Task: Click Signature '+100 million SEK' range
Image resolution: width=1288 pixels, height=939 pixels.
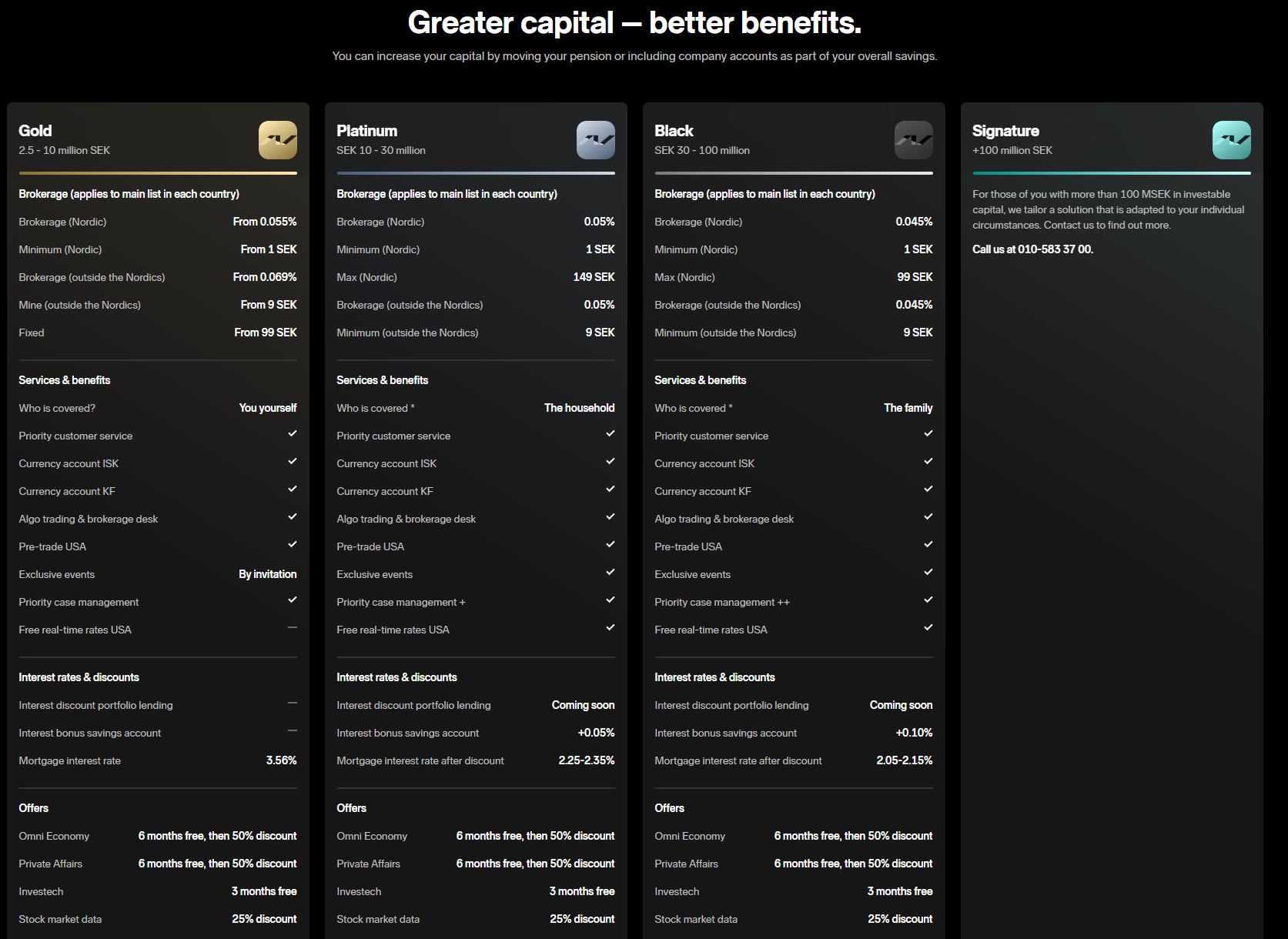Action: click(1012, 151)
